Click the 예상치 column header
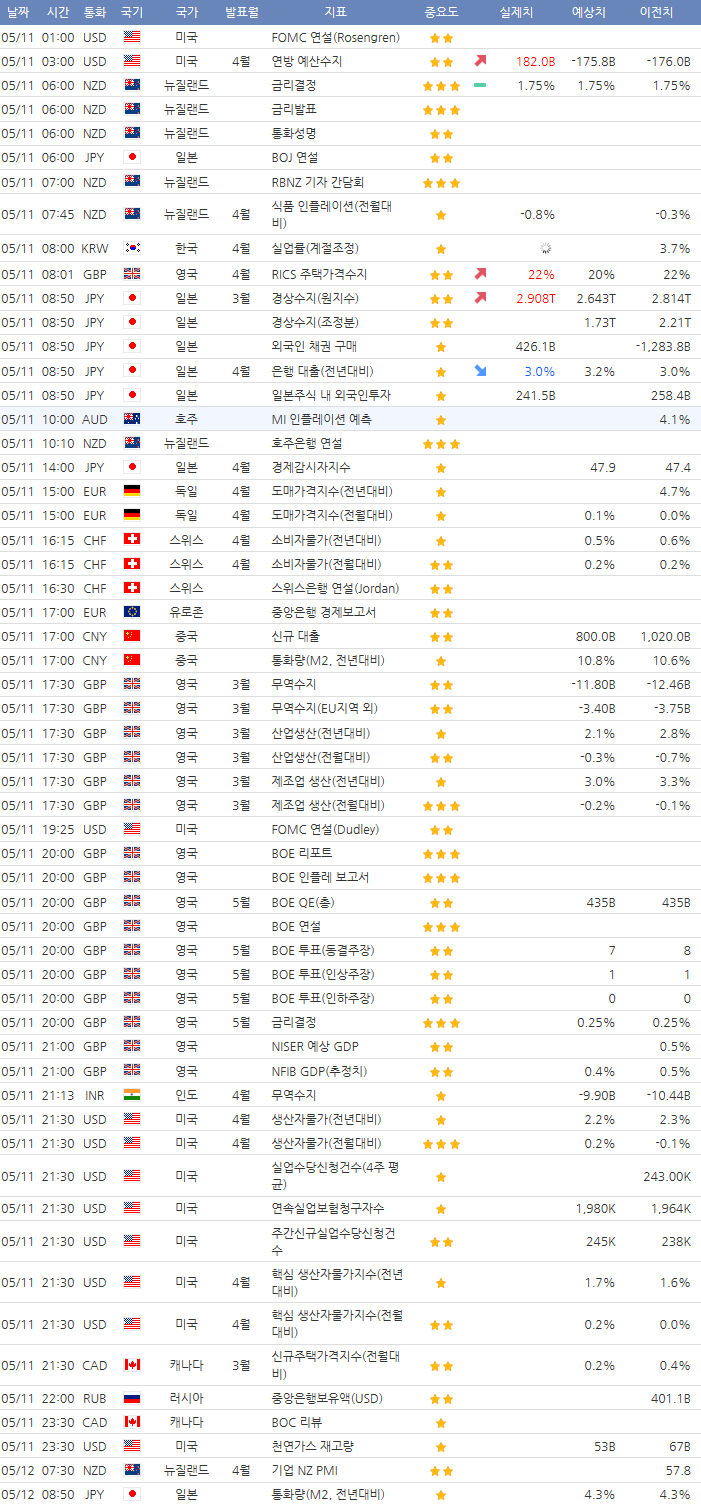 (587, 13)
